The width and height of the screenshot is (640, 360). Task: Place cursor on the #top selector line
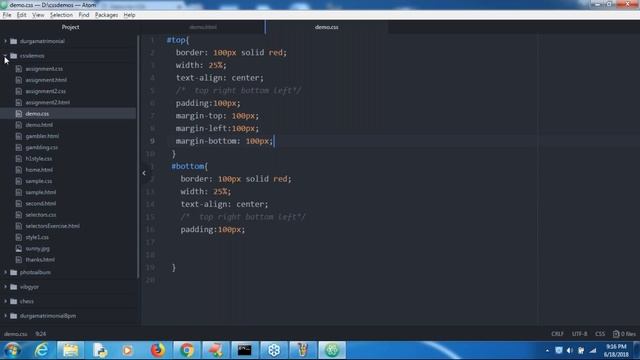point(178,40)
